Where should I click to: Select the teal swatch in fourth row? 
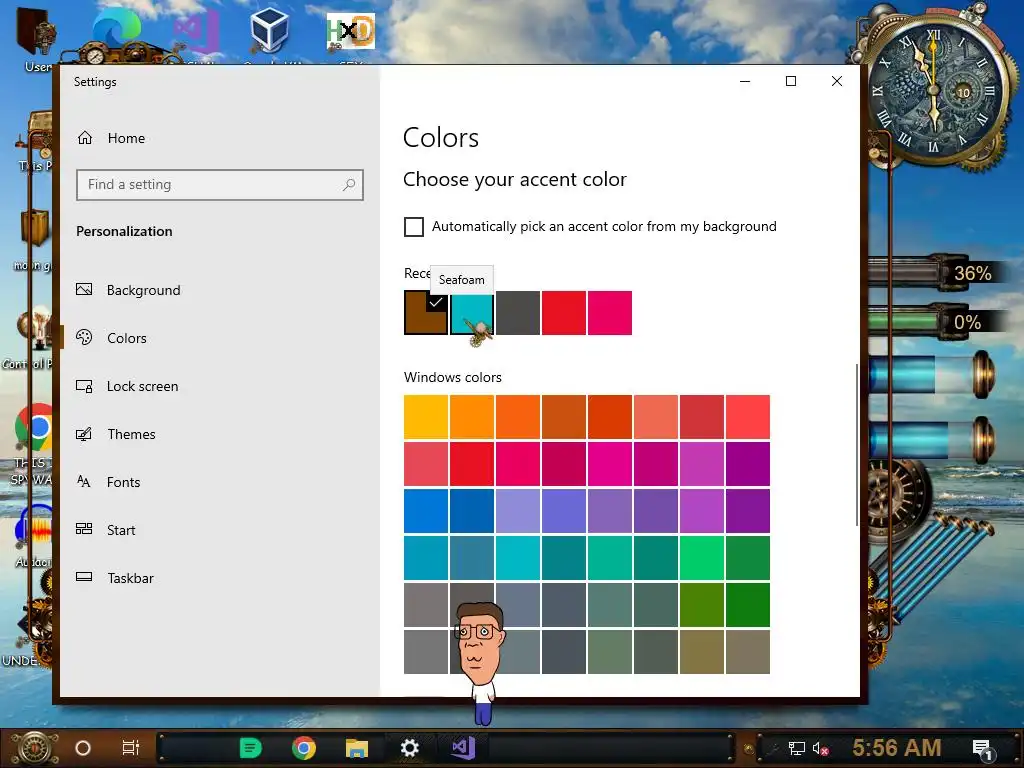[x=564, y=558]
